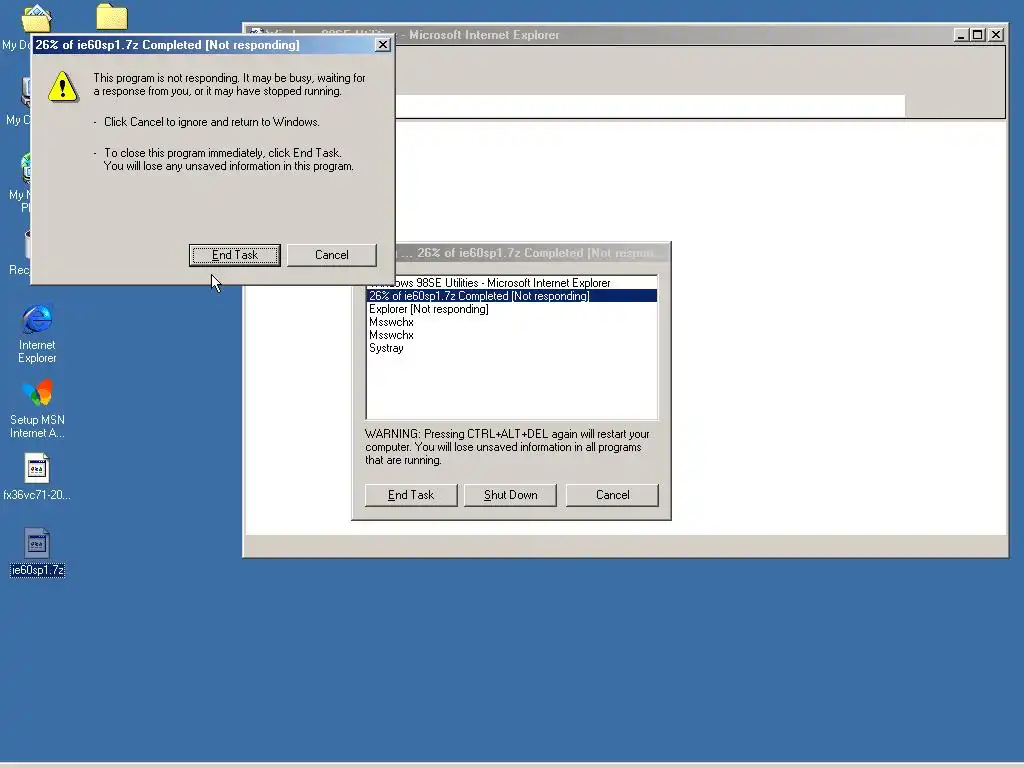Click End Task in the Close Program window

pos(411,495)
